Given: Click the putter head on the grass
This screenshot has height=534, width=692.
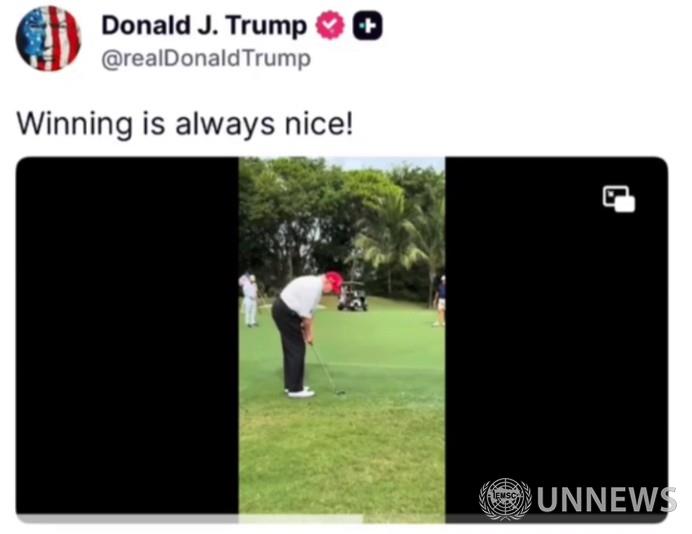Looking at the screenshot, I should click(x=339, y=392).
